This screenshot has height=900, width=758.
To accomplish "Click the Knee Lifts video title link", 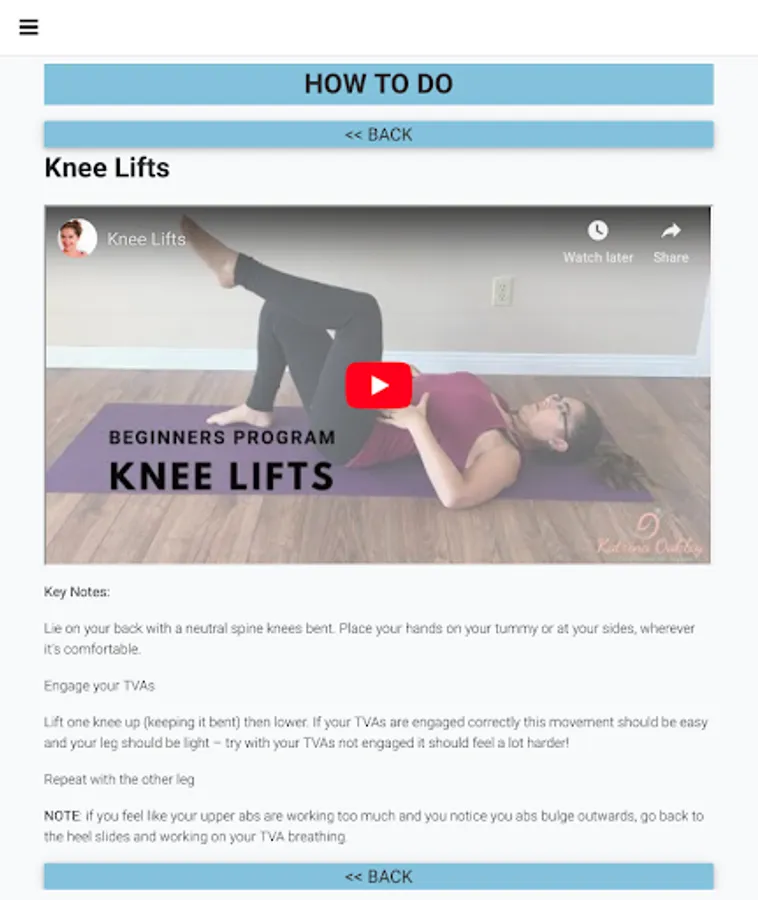I will coord(146,239).
